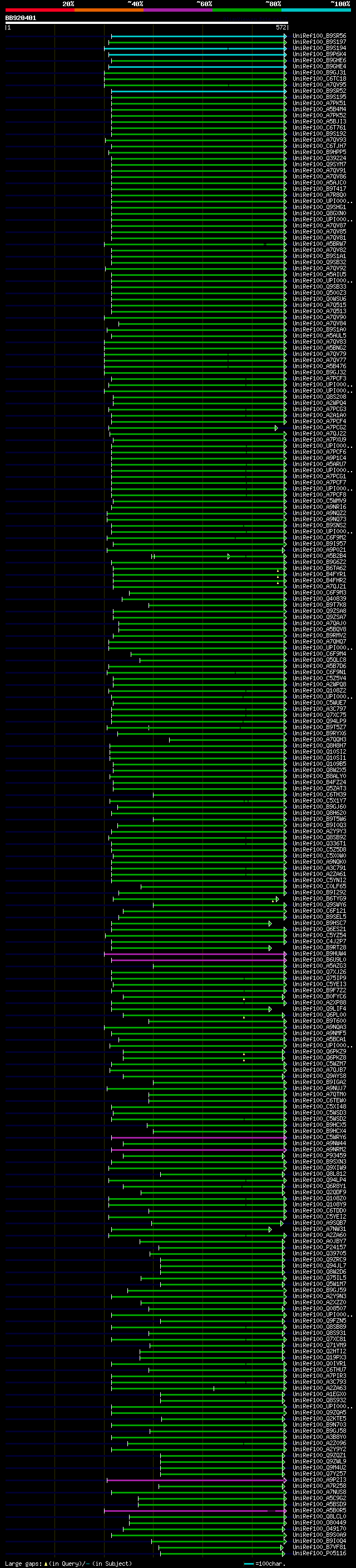Select the query name BB920401

click(21, 18)
